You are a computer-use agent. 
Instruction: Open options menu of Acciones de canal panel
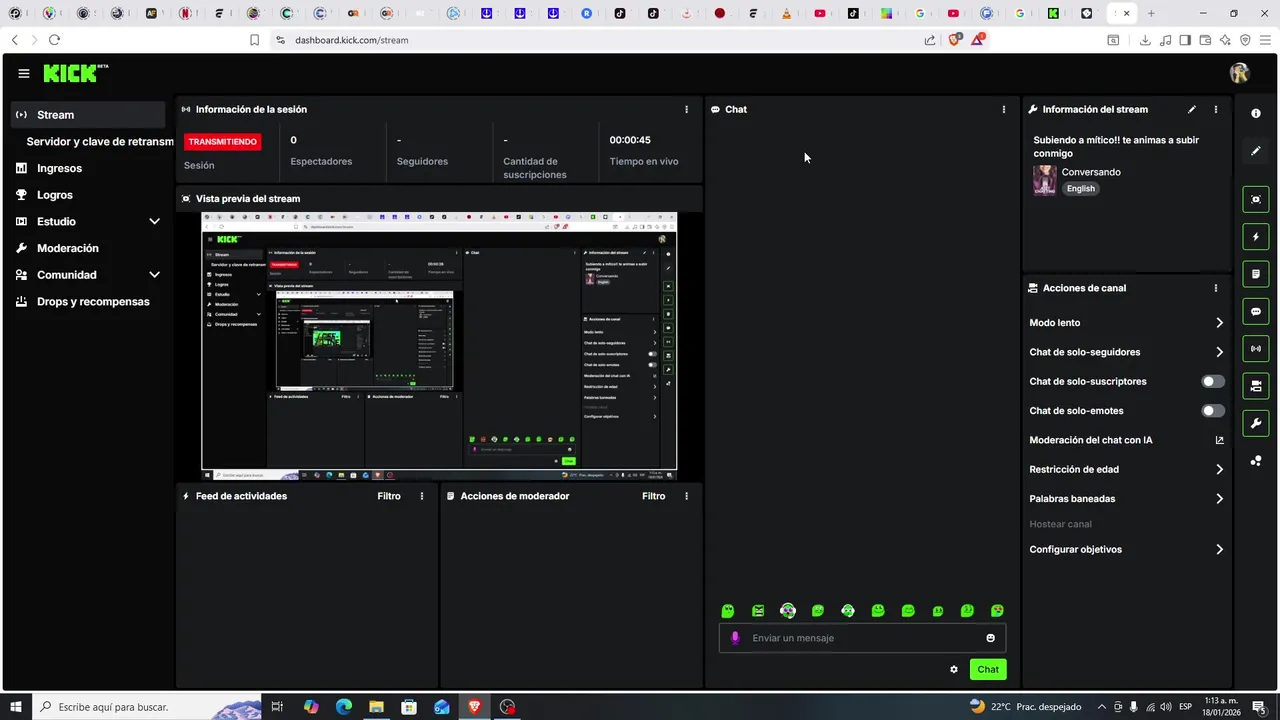point(1216,288)
